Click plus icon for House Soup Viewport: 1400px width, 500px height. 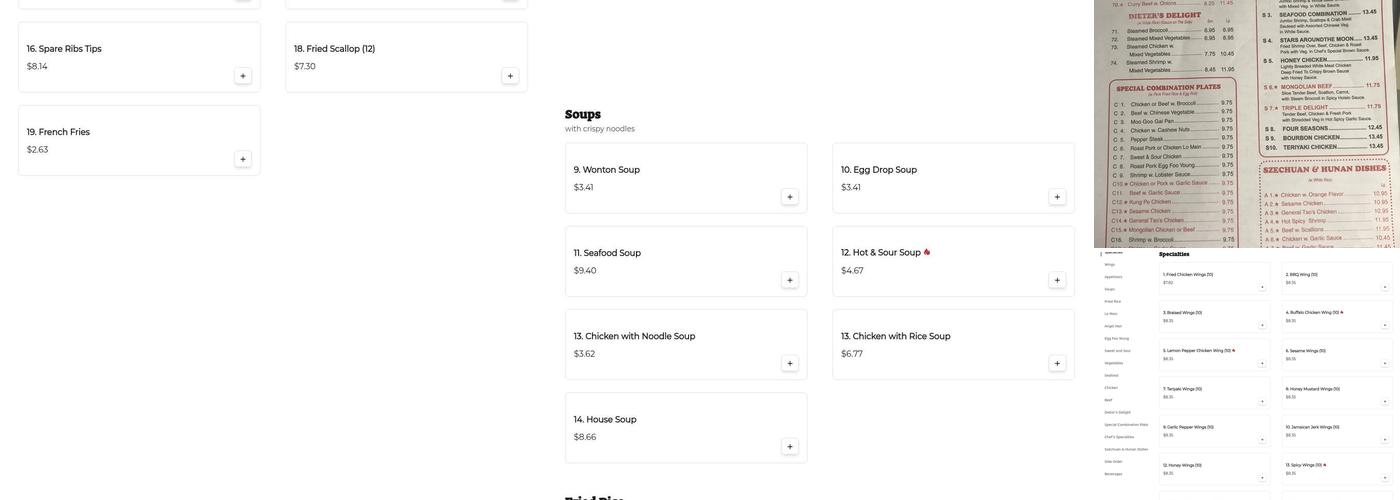(x=790, y=447)
